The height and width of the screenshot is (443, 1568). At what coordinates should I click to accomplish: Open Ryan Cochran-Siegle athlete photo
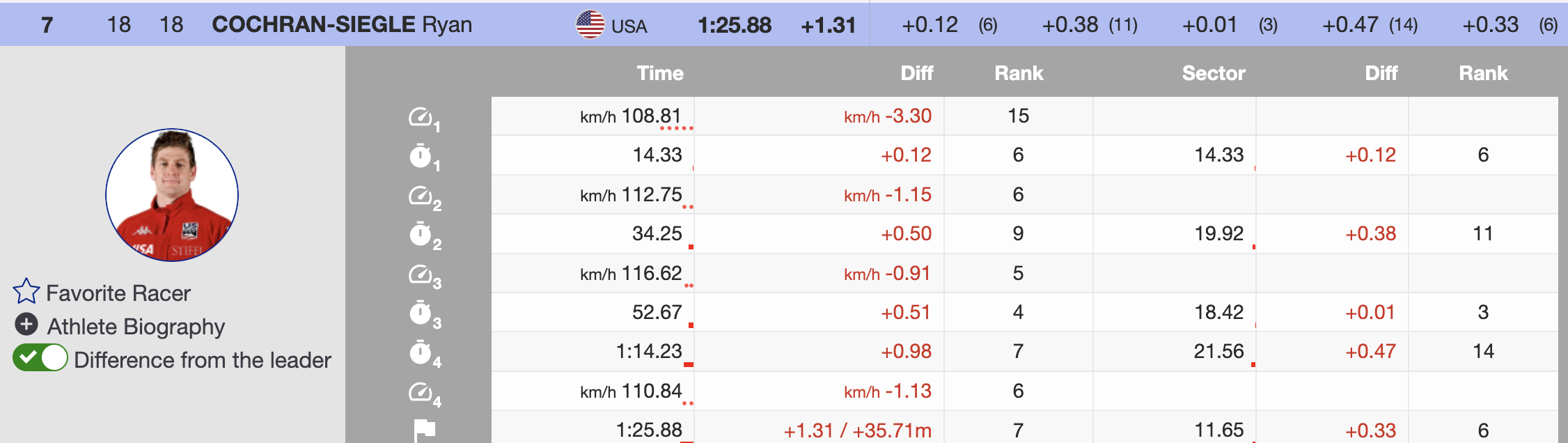(172, 195)
